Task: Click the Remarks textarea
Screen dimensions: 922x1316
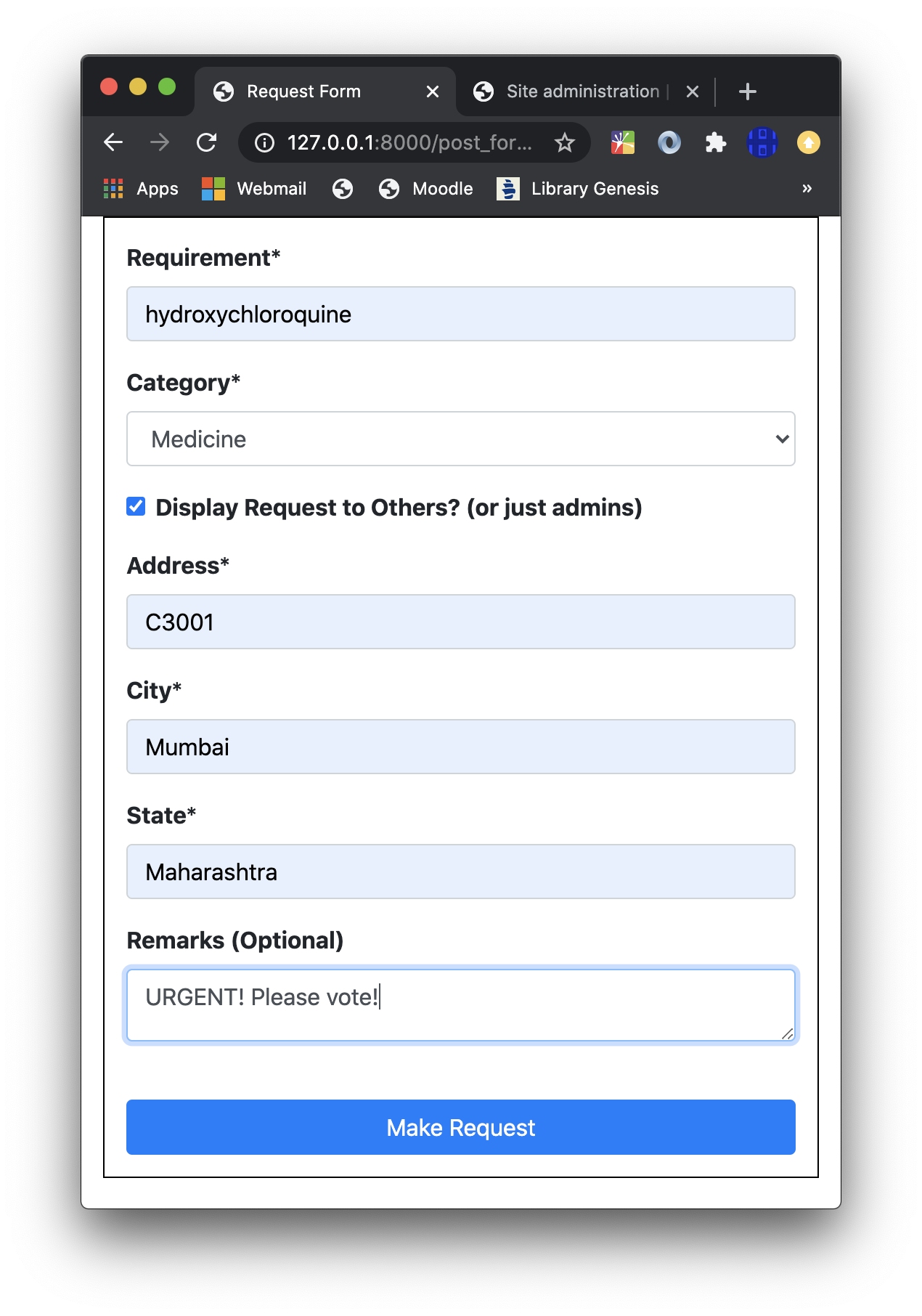Action: pyautogui.click(x=461, y=1005)
